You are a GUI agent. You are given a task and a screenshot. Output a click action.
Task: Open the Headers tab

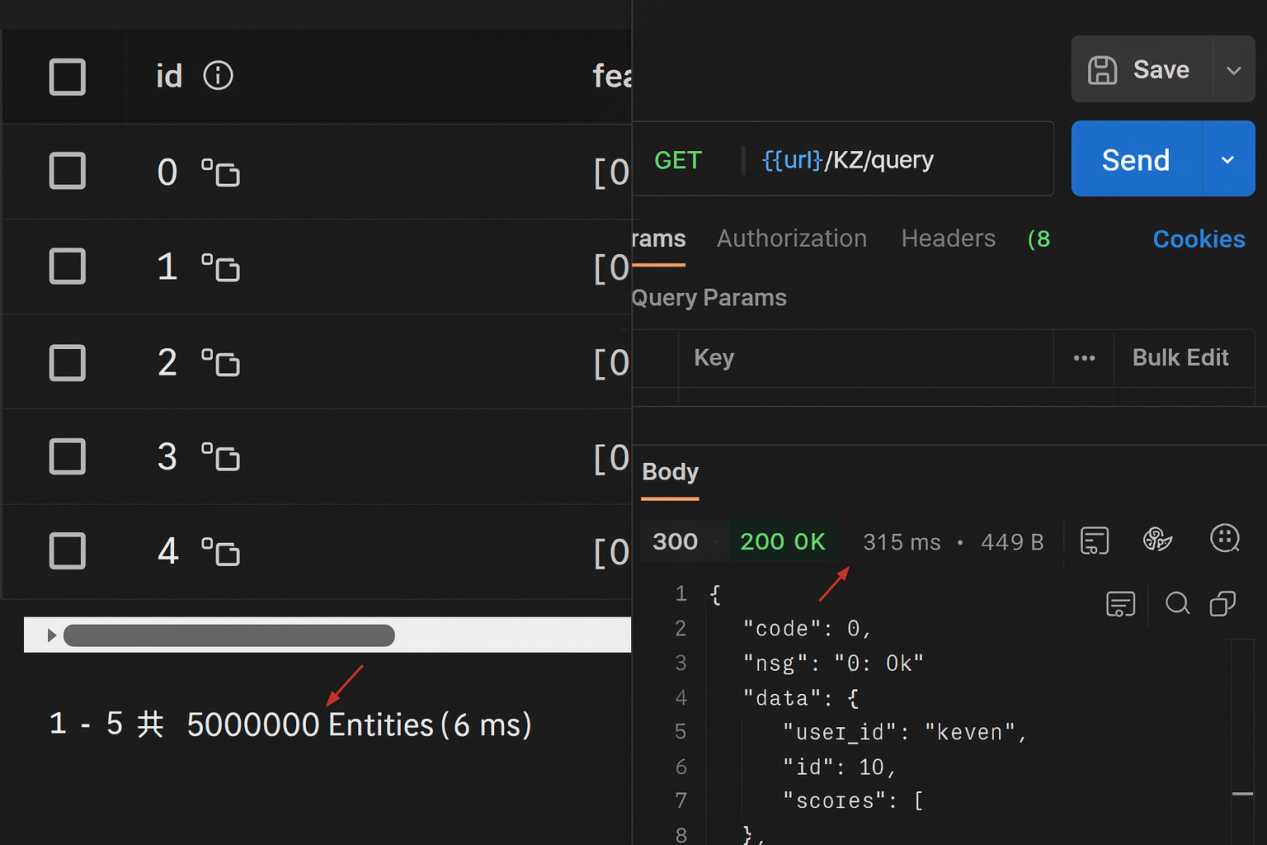click(x=947, y=238)
